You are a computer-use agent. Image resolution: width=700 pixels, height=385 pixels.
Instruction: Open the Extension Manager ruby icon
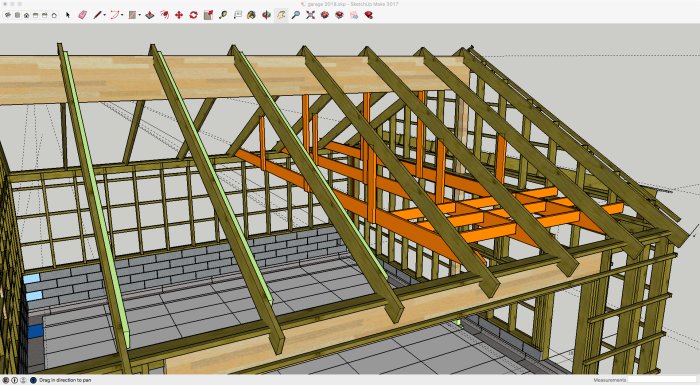click(369, 15)
